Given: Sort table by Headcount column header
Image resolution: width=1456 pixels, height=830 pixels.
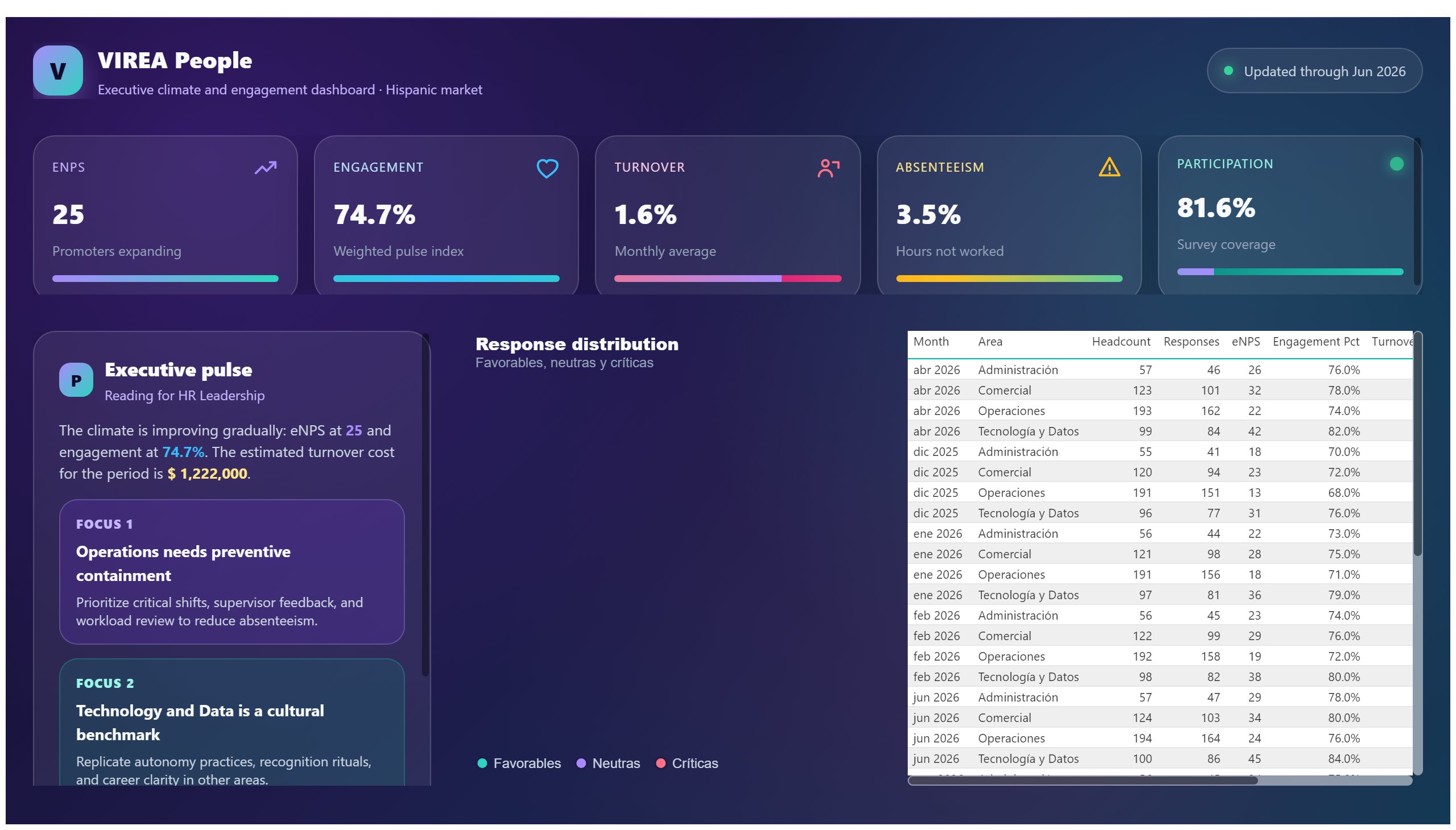Looking at the screenshot, I should click(1120, 342).
